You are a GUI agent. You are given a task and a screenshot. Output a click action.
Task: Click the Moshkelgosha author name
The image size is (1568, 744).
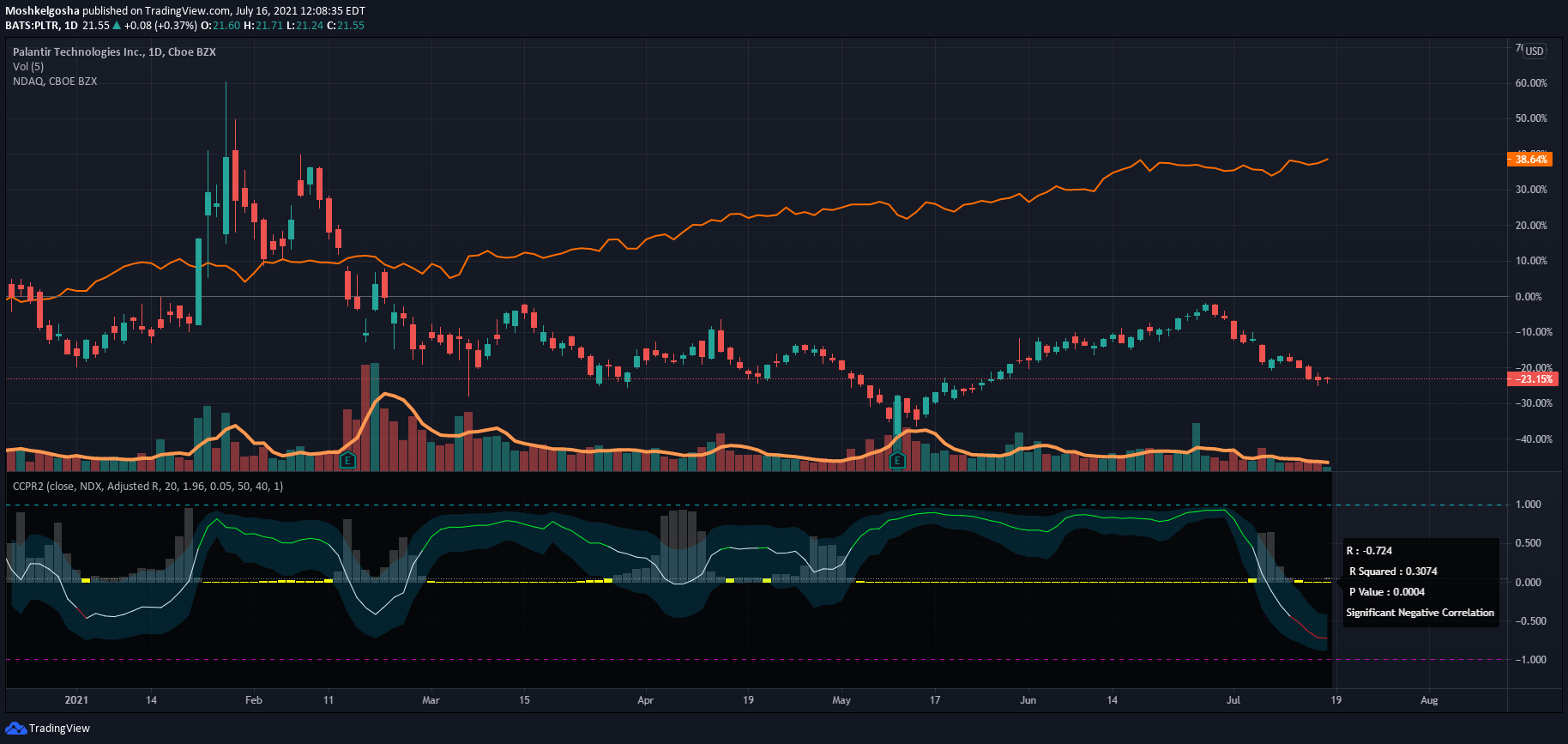[42, 11]
